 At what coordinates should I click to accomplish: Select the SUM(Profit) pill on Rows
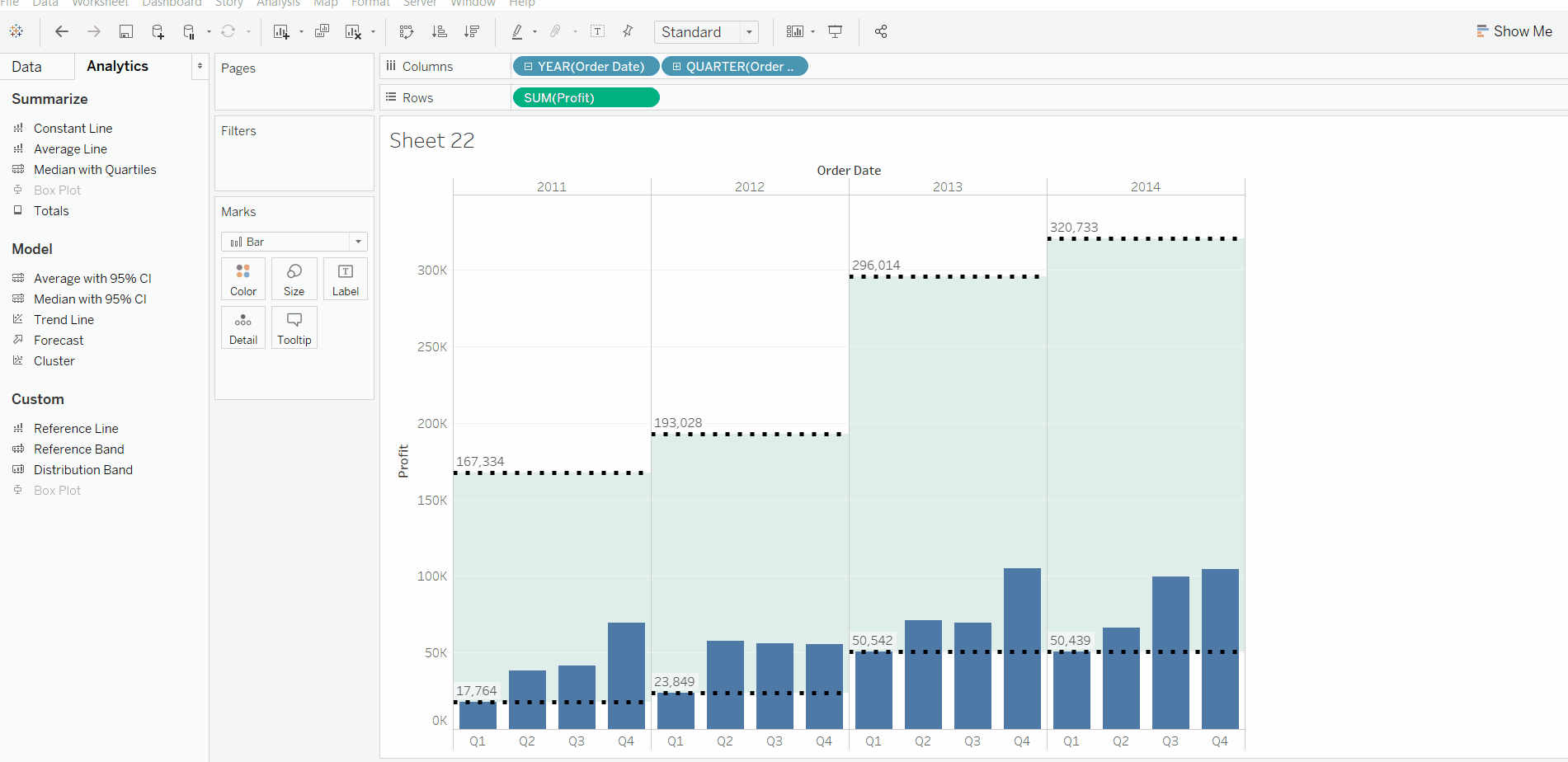point(586,98)
